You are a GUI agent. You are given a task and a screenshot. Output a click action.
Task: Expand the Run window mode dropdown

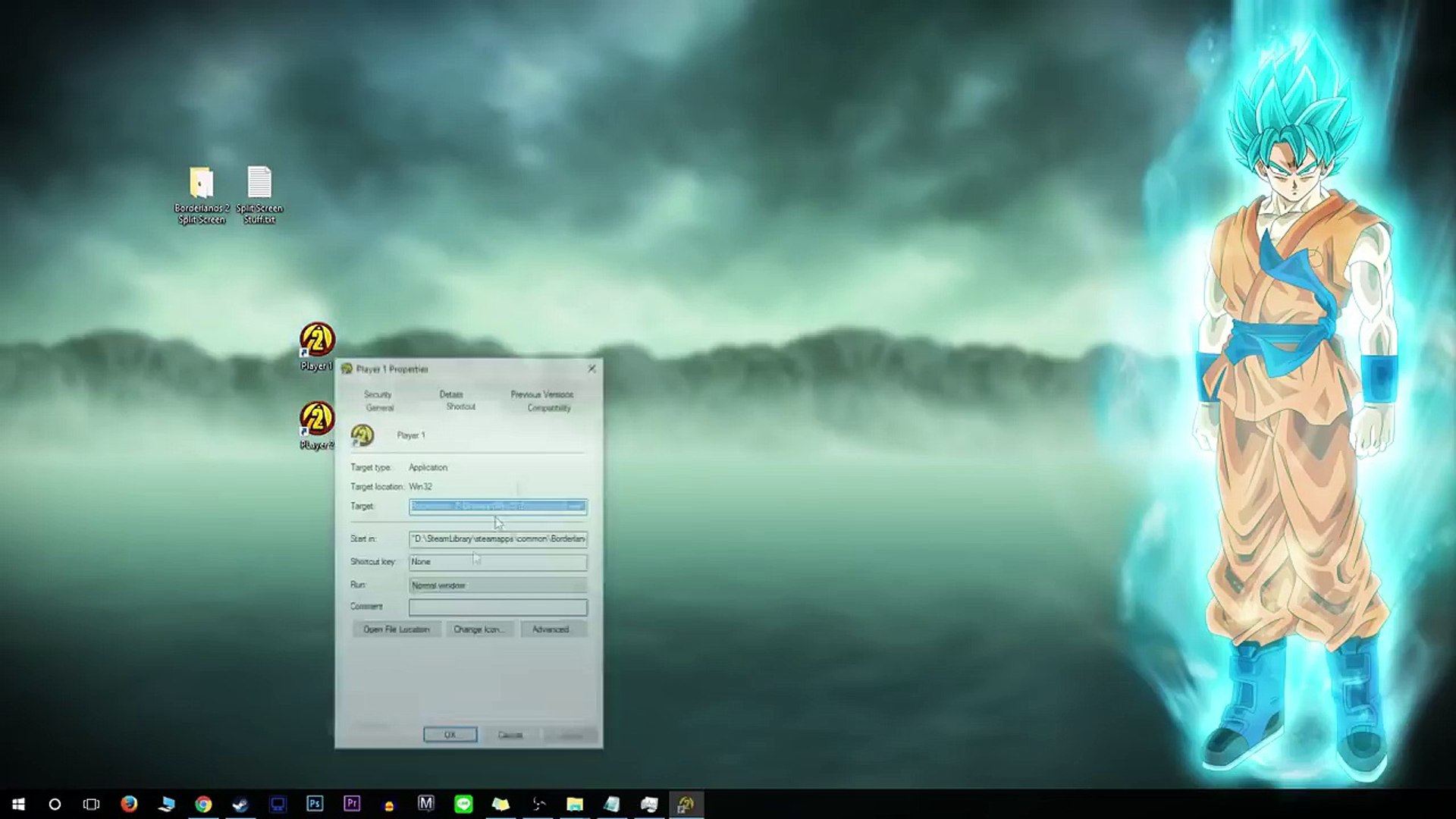tap(497, 585)
